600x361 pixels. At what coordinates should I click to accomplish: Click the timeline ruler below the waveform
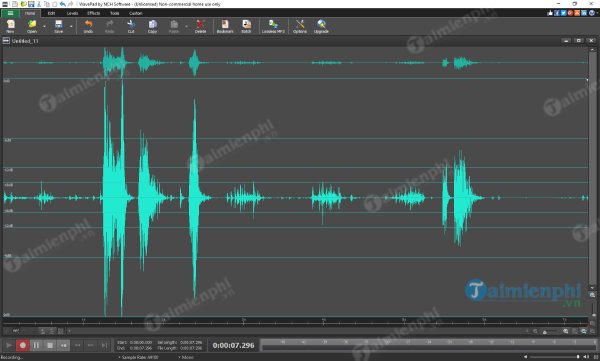click(295, 321)
